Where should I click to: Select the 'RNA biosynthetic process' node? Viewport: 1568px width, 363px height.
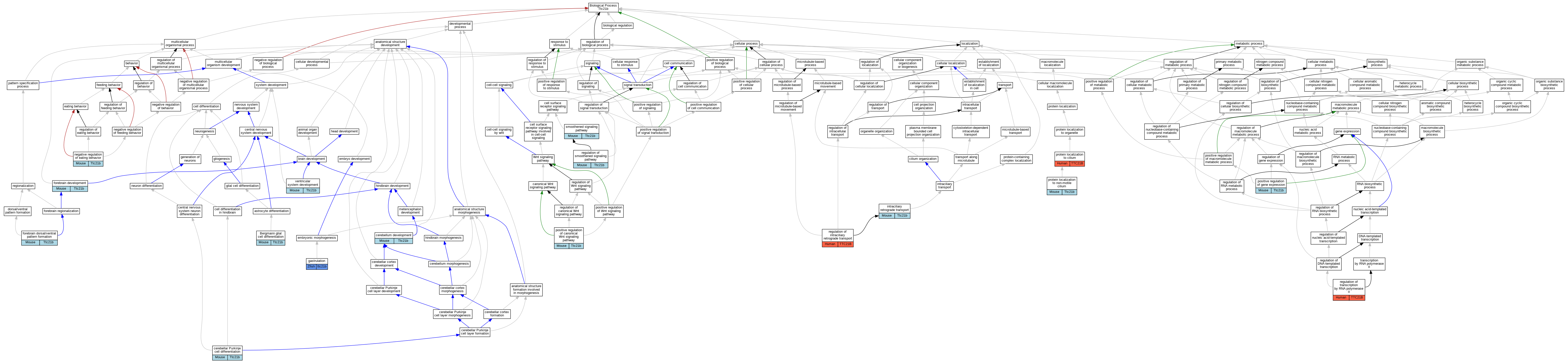tap(1370, 186)
